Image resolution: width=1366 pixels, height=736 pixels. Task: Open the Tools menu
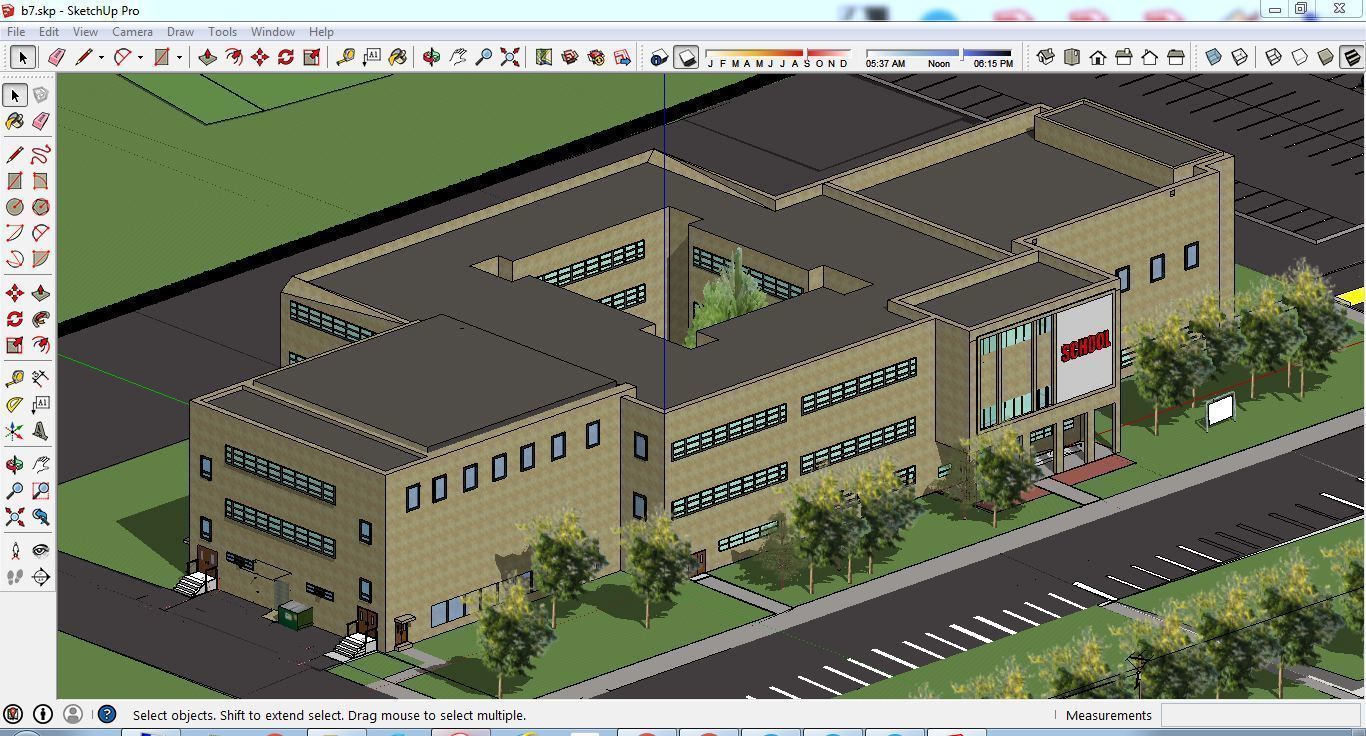222,31
